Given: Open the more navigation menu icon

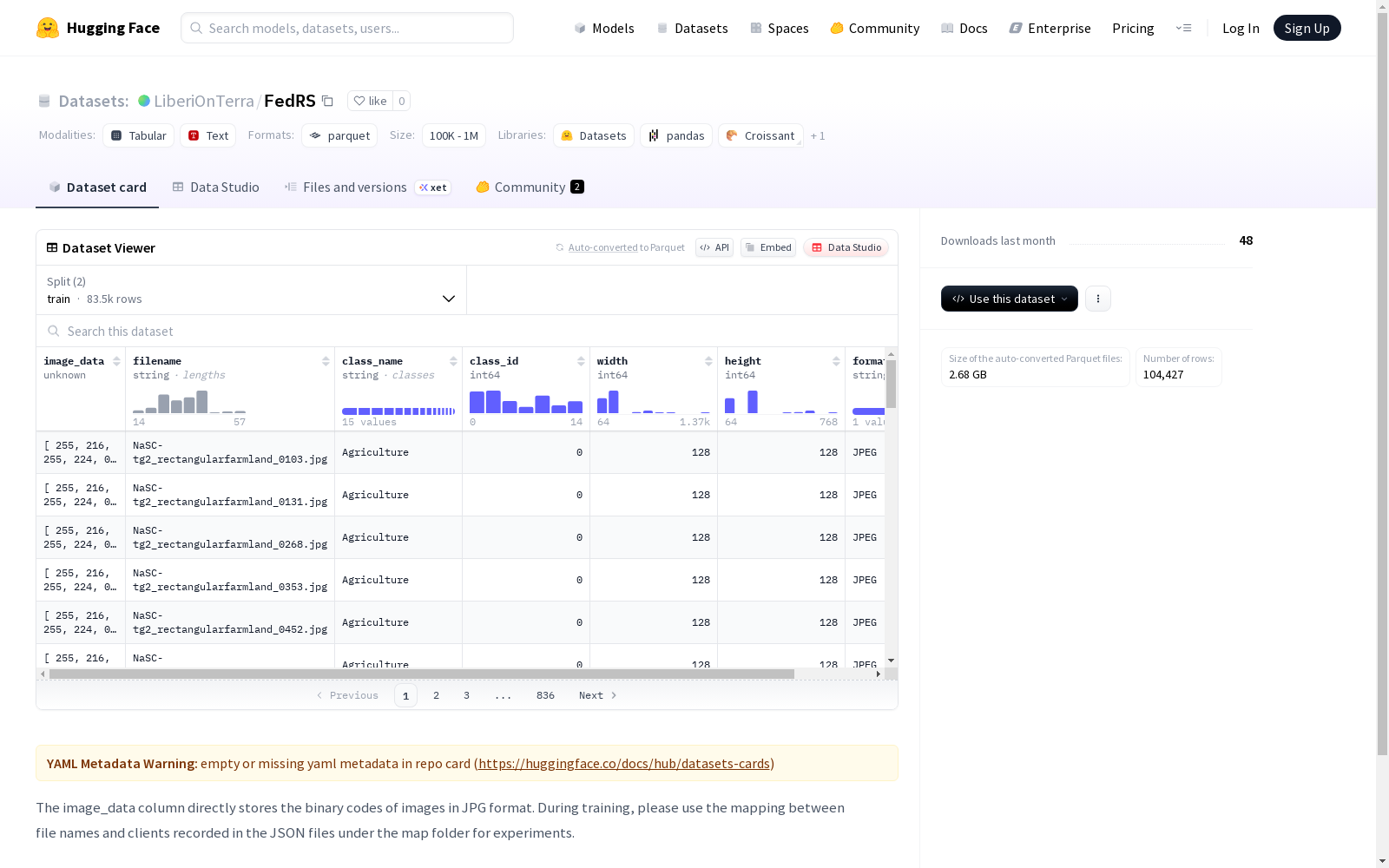Looking at the screenshot, I should (x=1183, y=28).
